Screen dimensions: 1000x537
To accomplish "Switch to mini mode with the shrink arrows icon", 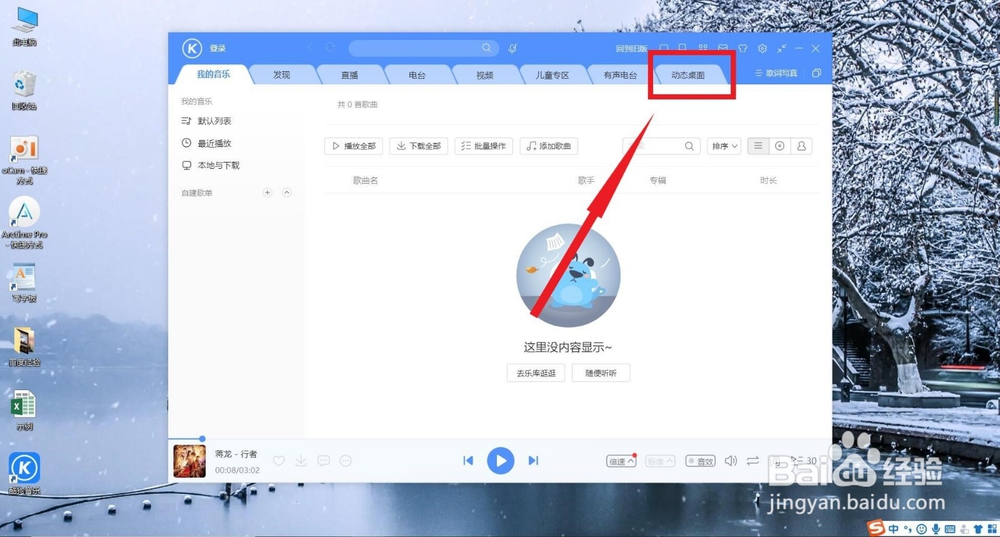I will pyautogui.click(x=781, y=48).
